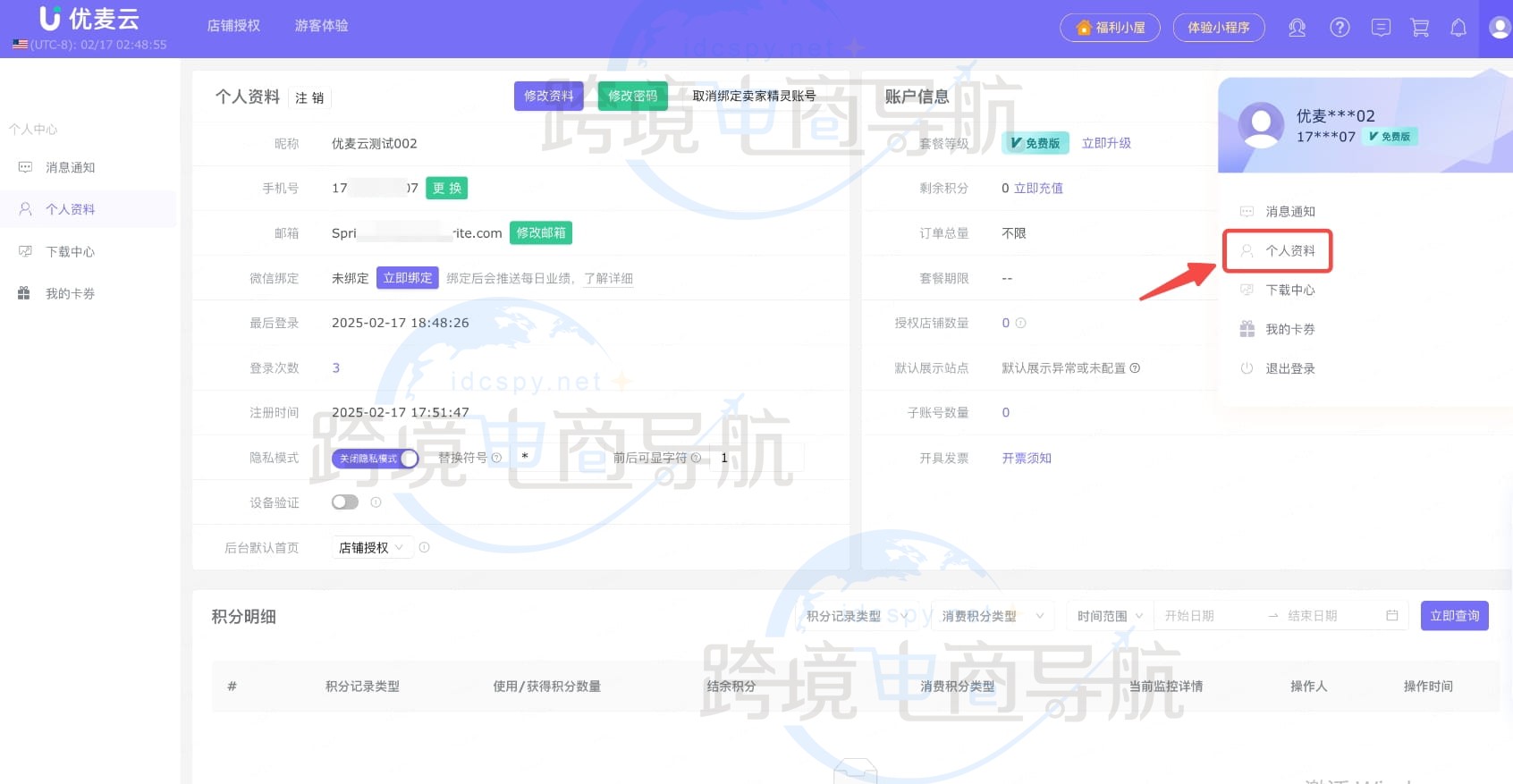The height and width of the screenshot is (784, 1513).
Task: Click the 我的卡券 icon in dropdown panel
Action: [1247, 329]
